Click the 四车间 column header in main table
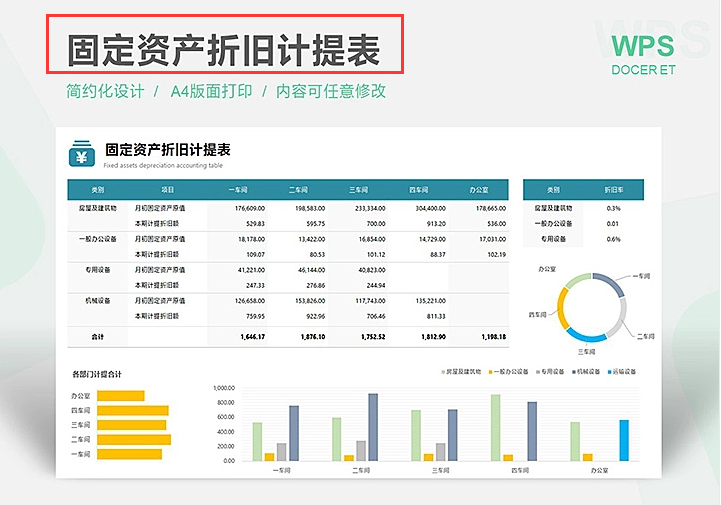Screen dimensions: 721x505 pyautogui.click(x=418, y=190)
